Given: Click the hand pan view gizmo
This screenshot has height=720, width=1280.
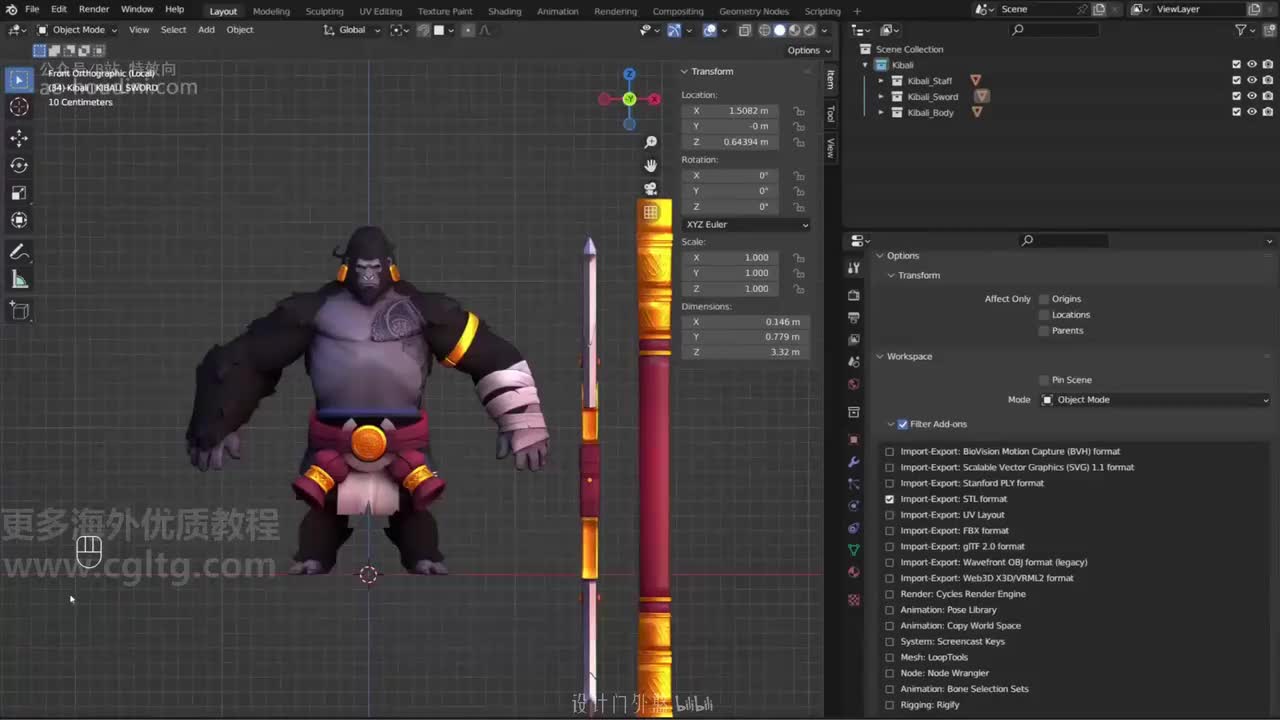Looking at the screenshot, I should 651,166.
